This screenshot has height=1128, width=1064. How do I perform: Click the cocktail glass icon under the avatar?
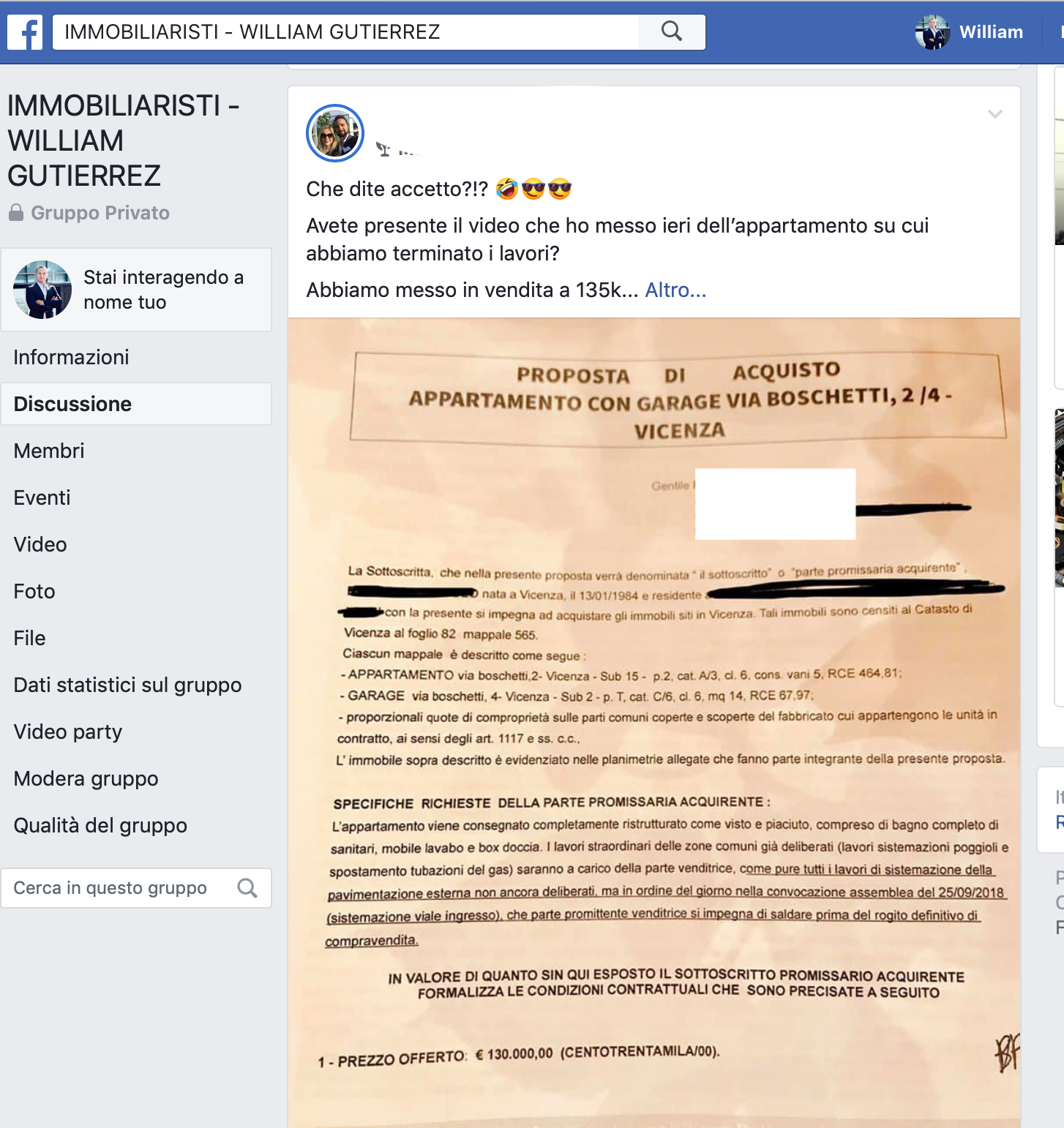coord(383,149)
